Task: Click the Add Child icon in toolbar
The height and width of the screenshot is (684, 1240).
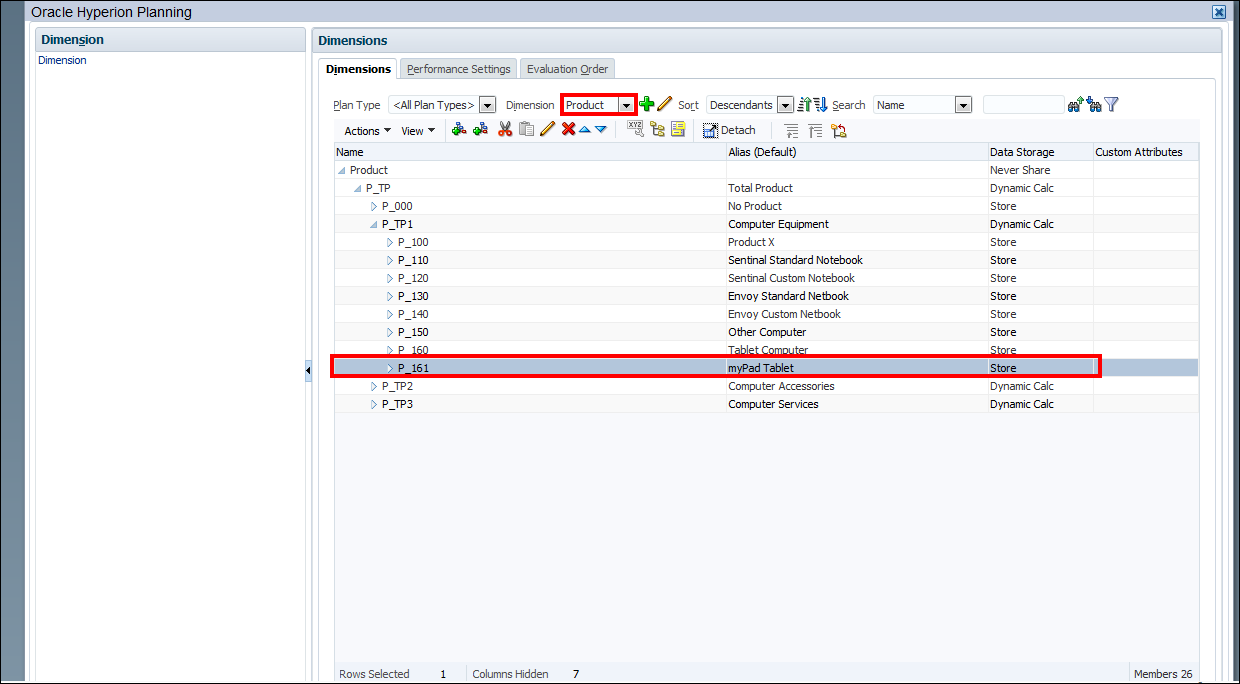Action: [x=459, y=130]
